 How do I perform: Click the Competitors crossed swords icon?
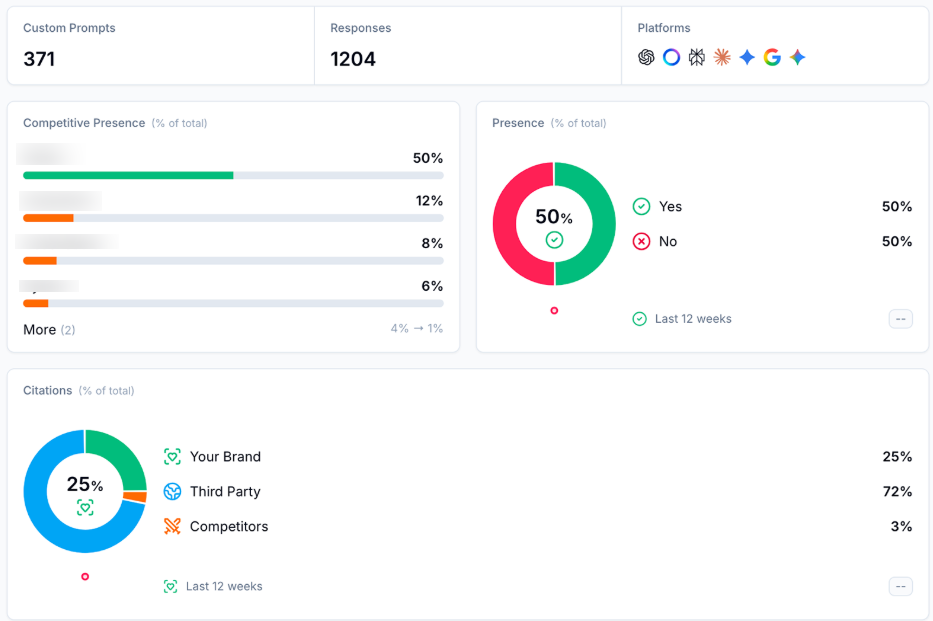[x=172, y=527]
